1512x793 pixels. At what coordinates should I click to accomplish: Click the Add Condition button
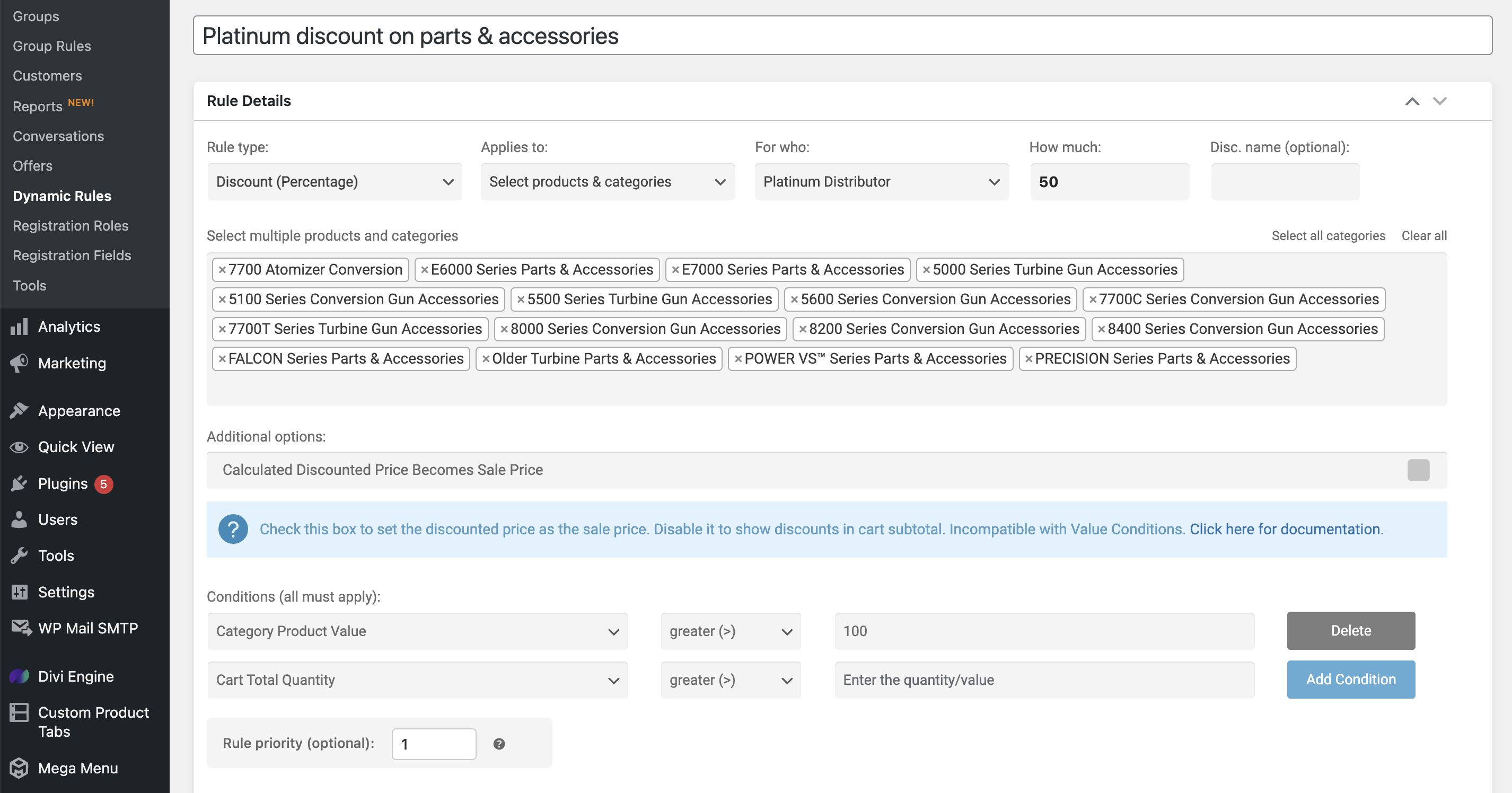(x=1351, y=680)
